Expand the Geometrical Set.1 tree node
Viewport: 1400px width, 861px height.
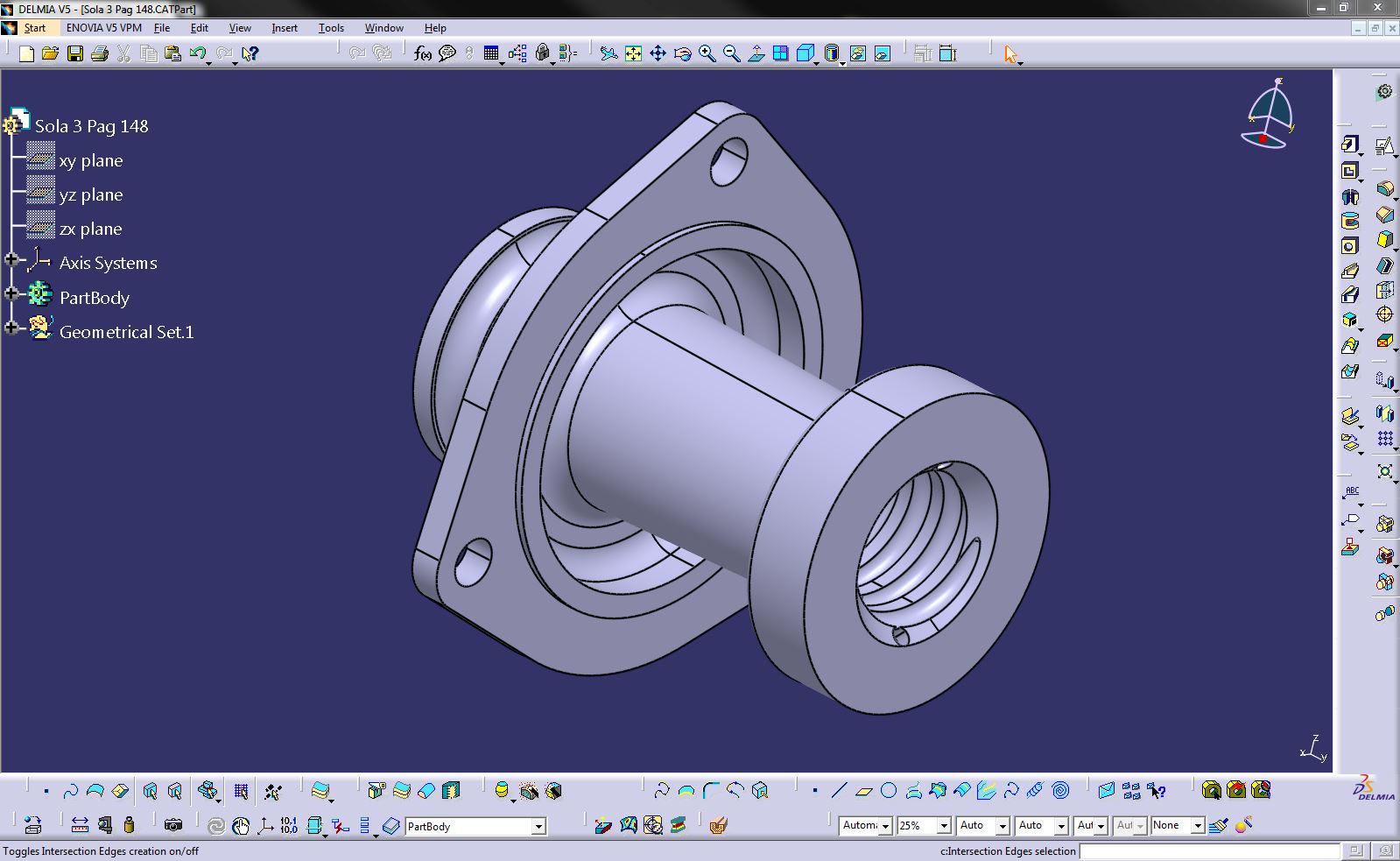pos(11,328)
